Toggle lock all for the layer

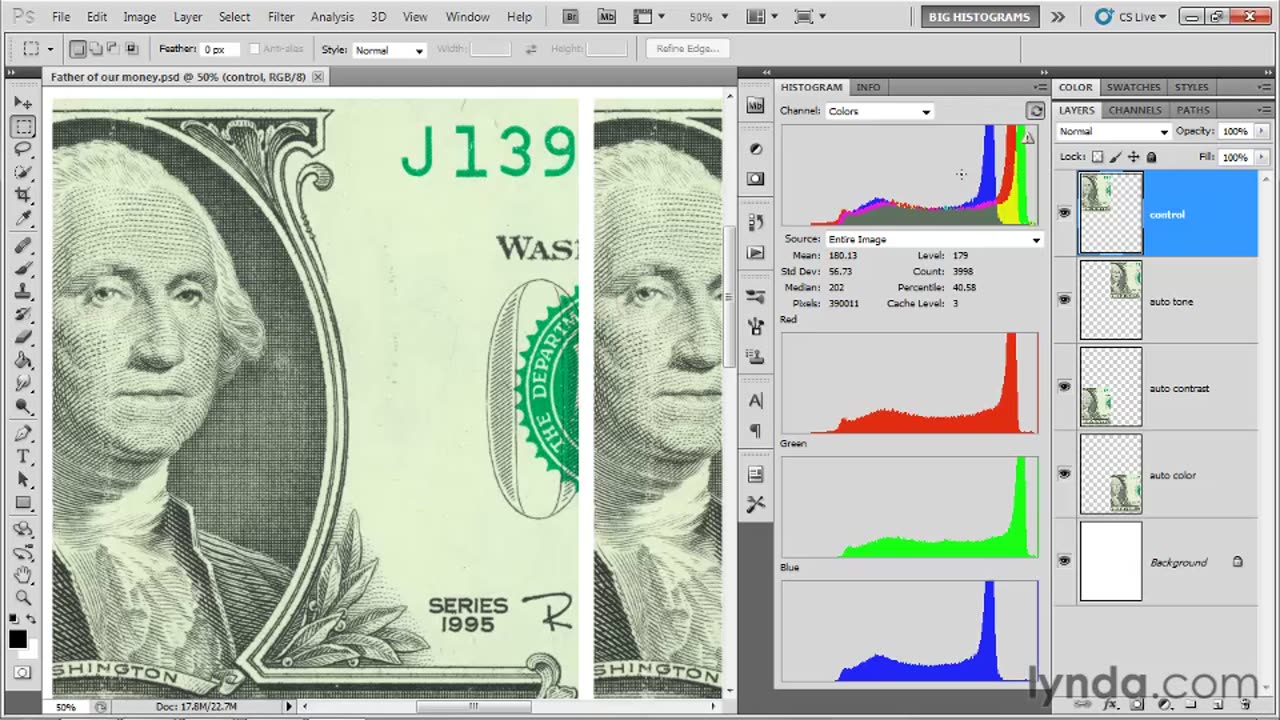coord(1151,157)
